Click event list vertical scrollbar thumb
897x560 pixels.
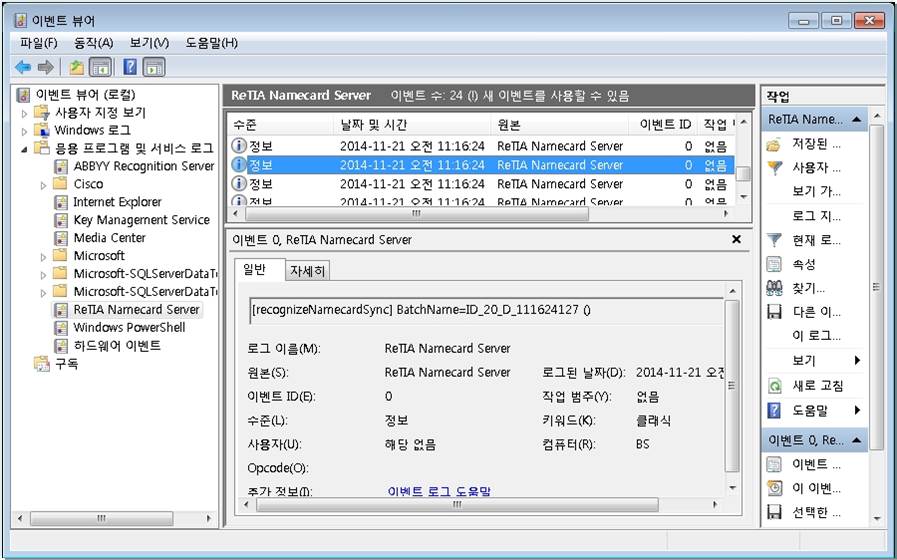[x=743, y=173]
